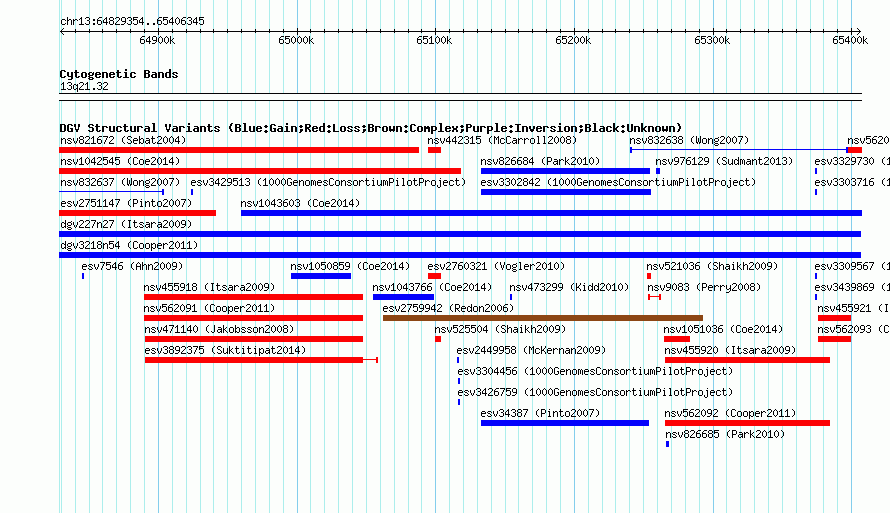Click nsv562092 (Cooper2011) label
The image size is (890, 513).
[731, 413]
